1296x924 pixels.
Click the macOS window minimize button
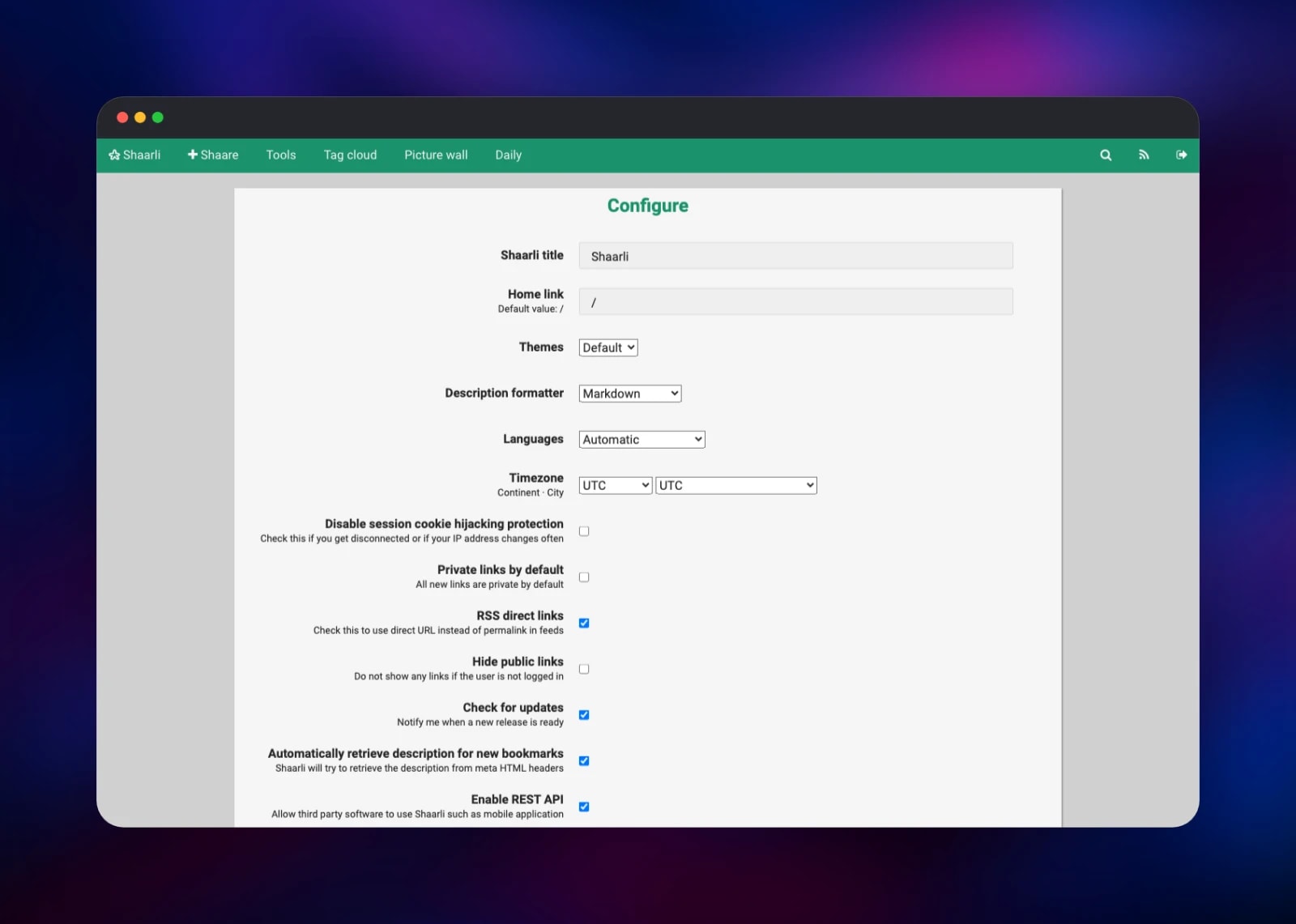click(140, 117)
